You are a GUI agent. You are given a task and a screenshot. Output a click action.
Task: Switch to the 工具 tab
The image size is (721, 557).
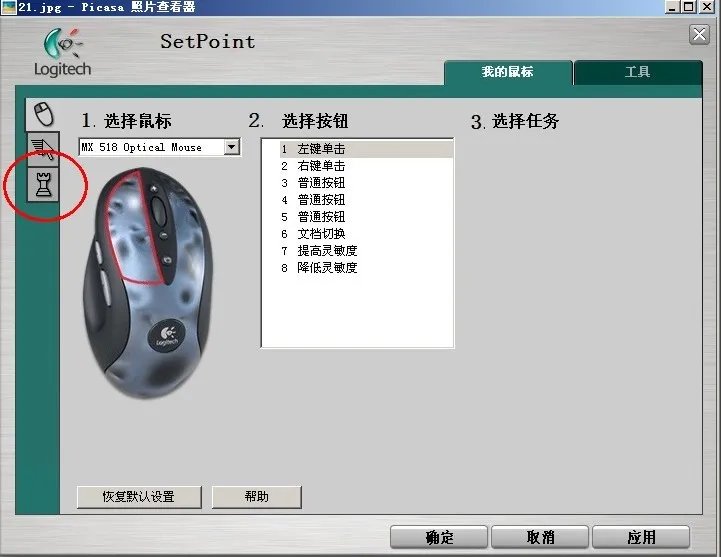click(x=638, y=72)
